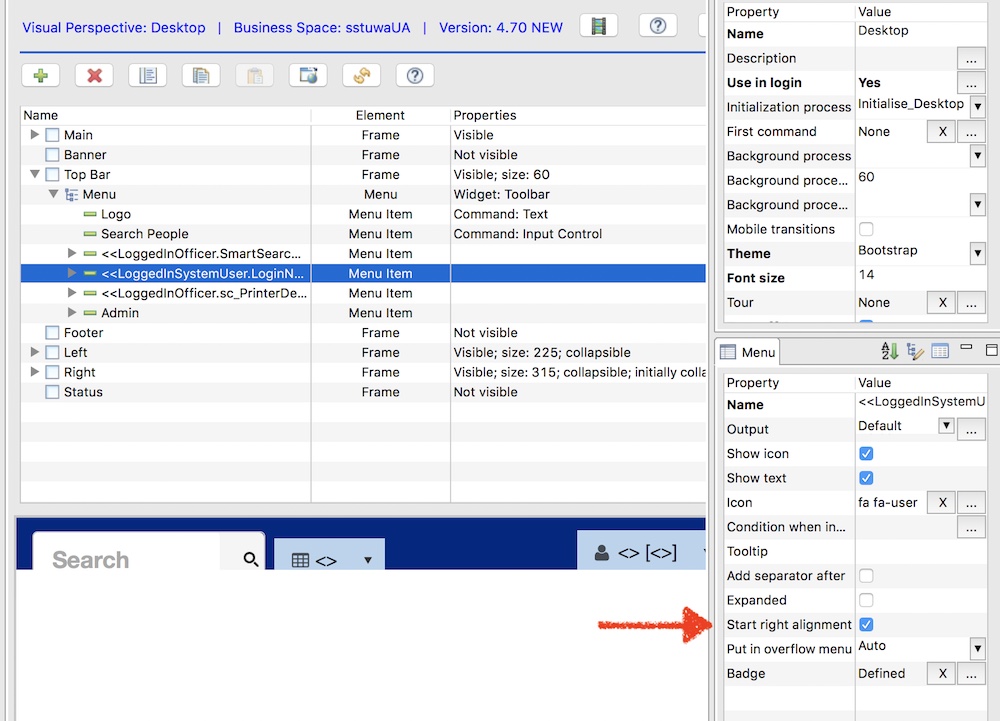The height and width of the screenshot is (721, 1000).
Task: Click the orange refresh arrows toolbar icon
Action: click(362, 76)
